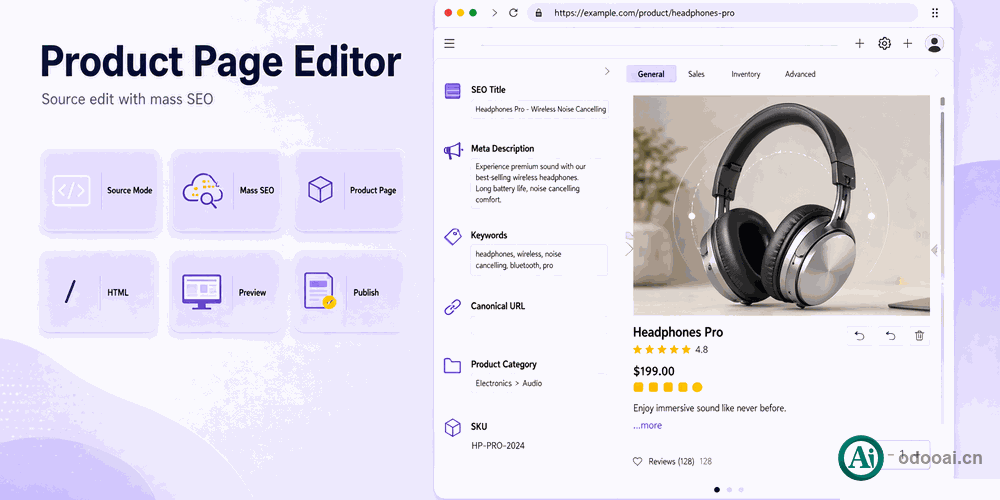Click the Product Page cube icon

click(x=320, y=190)
